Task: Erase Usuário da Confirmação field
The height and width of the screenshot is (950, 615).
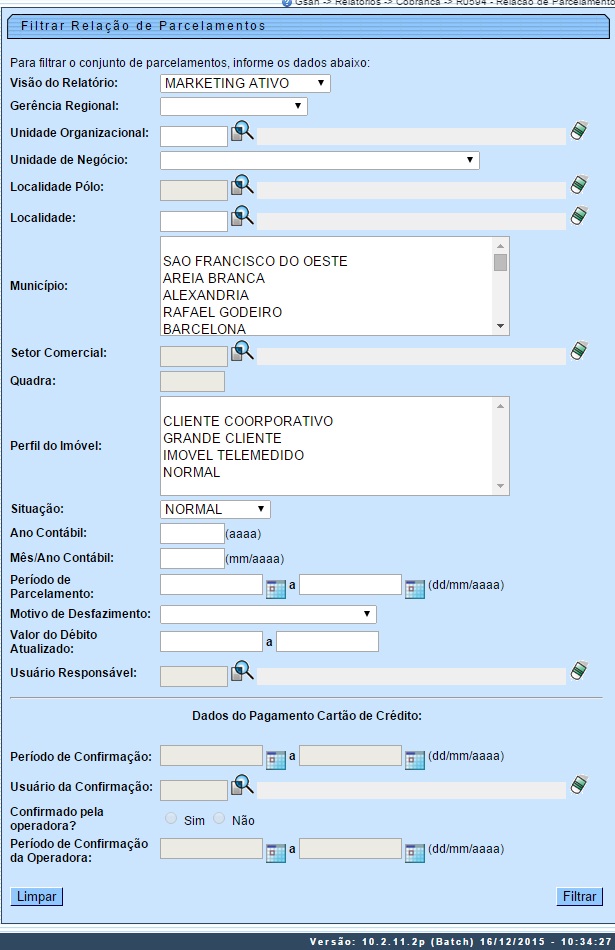Action: click(579, 785)
